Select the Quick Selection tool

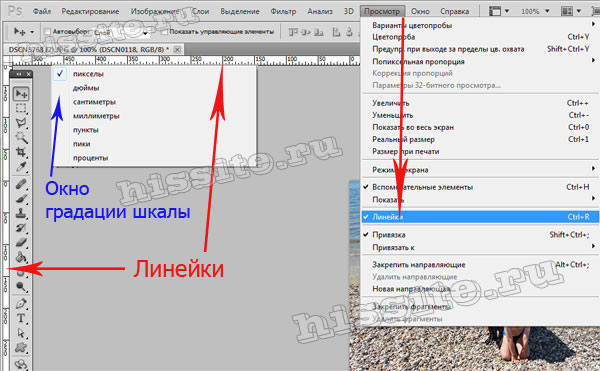click(21, 137)
